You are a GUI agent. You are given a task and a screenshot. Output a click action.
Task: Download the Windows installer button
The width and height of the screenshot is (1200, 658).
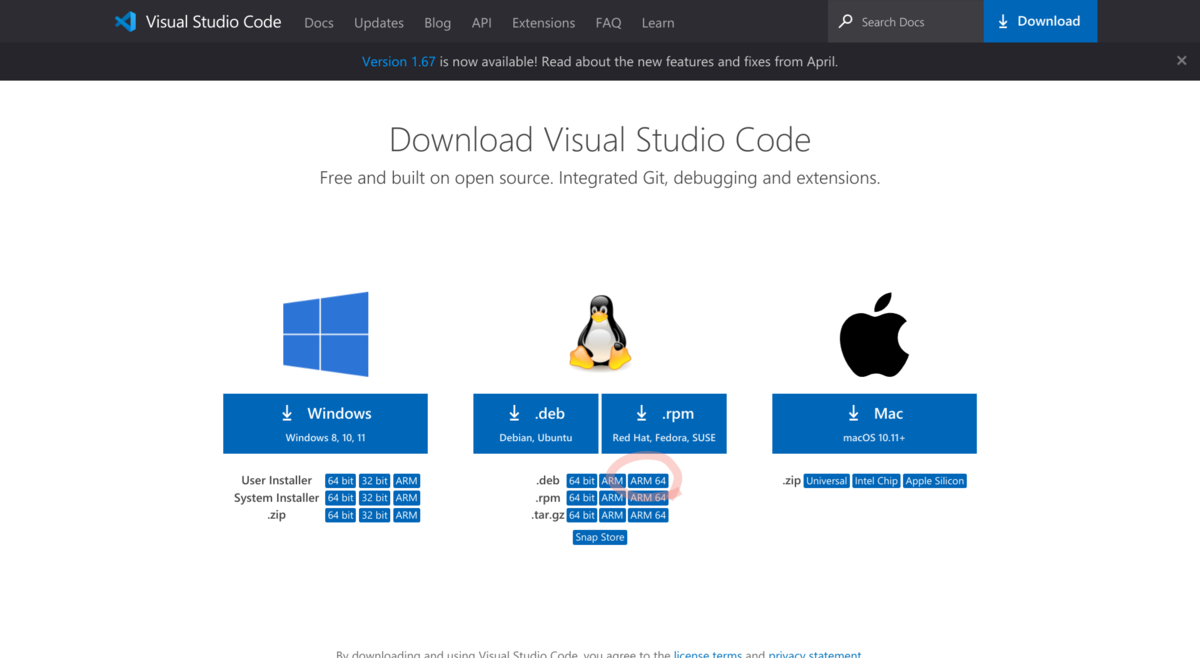325,423
